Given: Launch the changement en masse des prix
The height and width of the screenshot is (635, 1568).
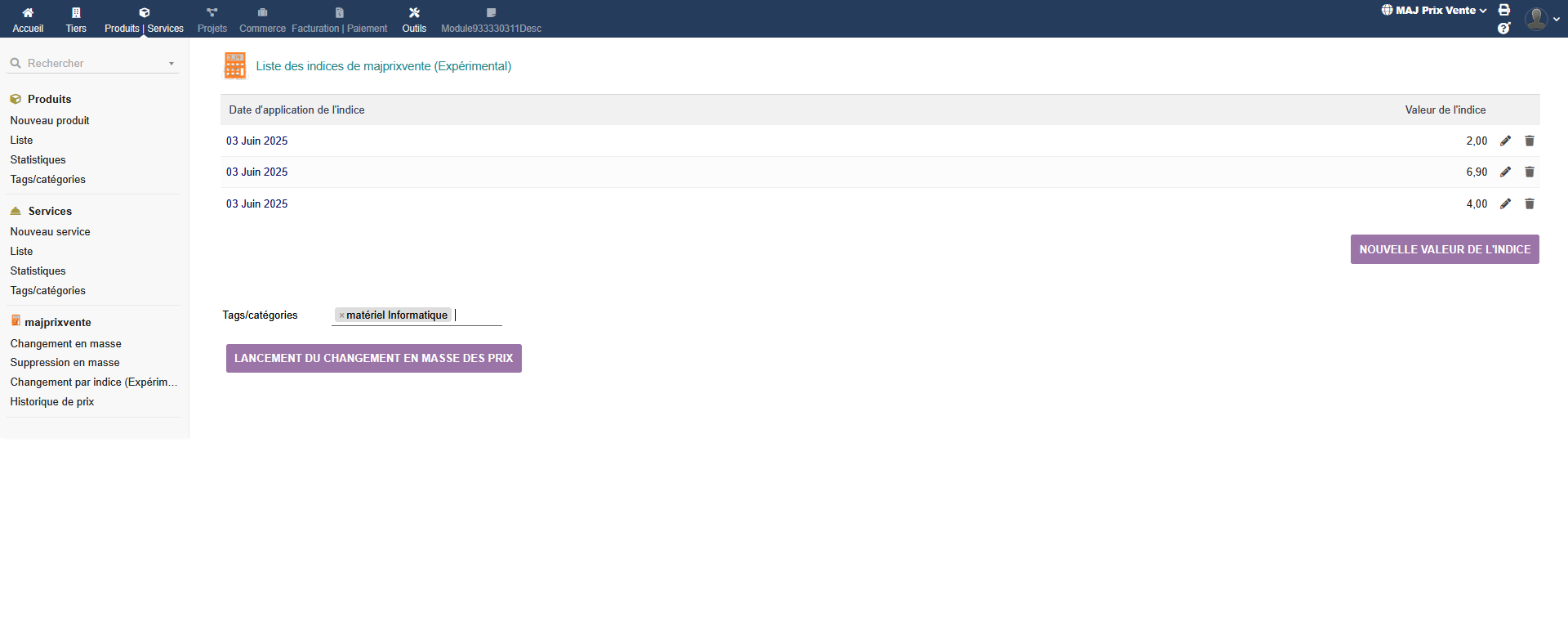Looking at the screenshot, I should [x=373, y=358].
